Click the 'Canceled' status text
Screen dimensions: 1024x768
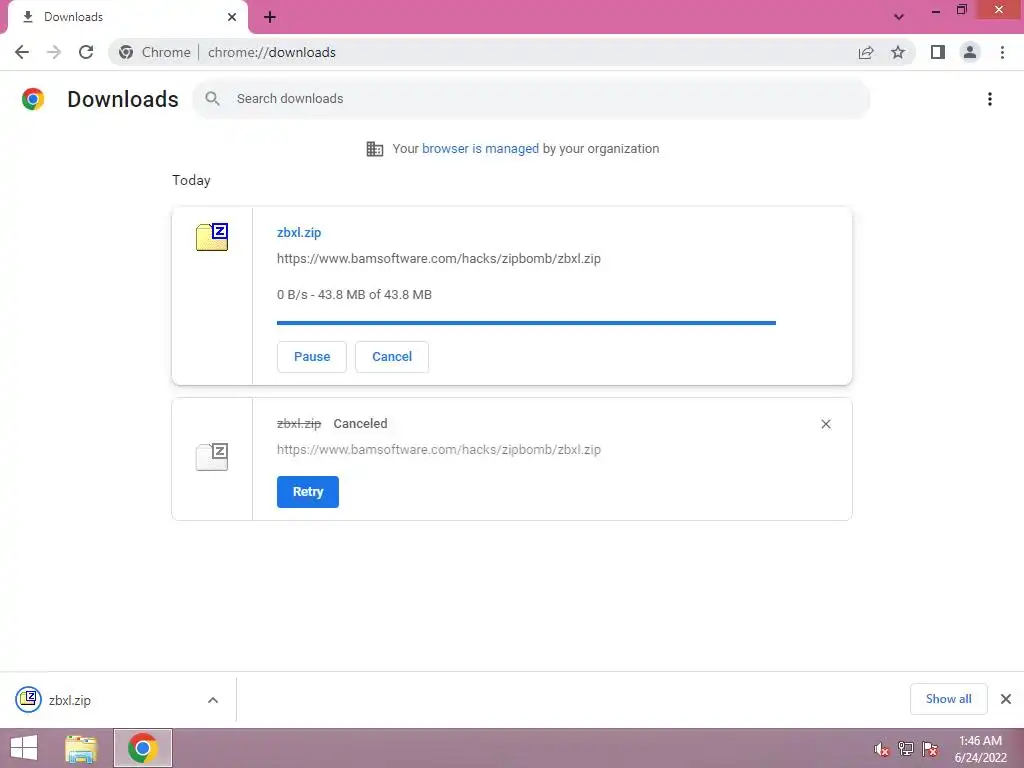(x=360, y=424)
